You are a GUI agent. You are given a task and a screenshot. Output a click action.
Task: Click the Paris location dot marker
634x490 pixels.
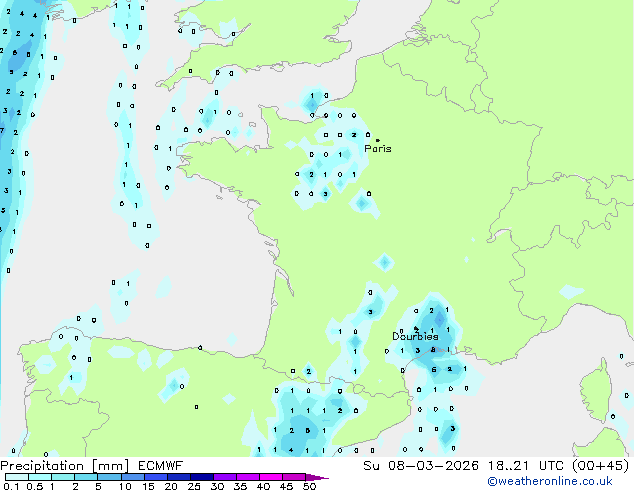click(x=378, y=140)
